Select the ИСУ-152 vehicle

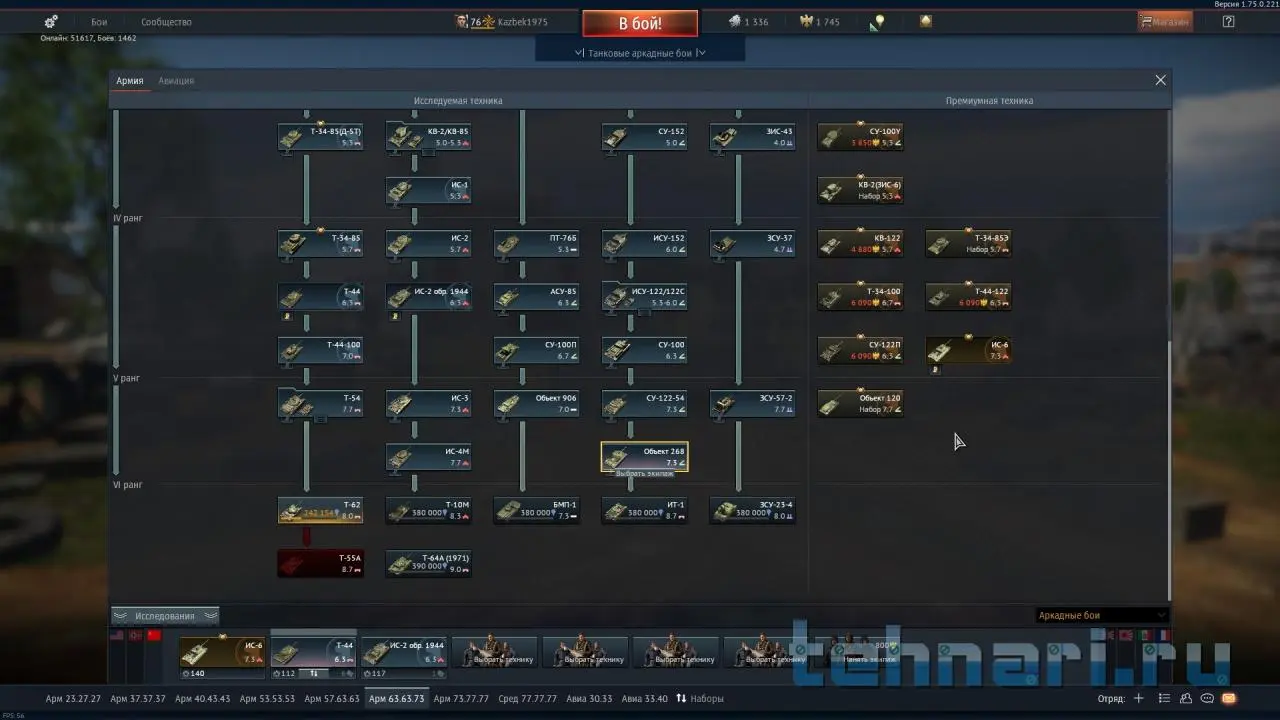click(644, 244)
